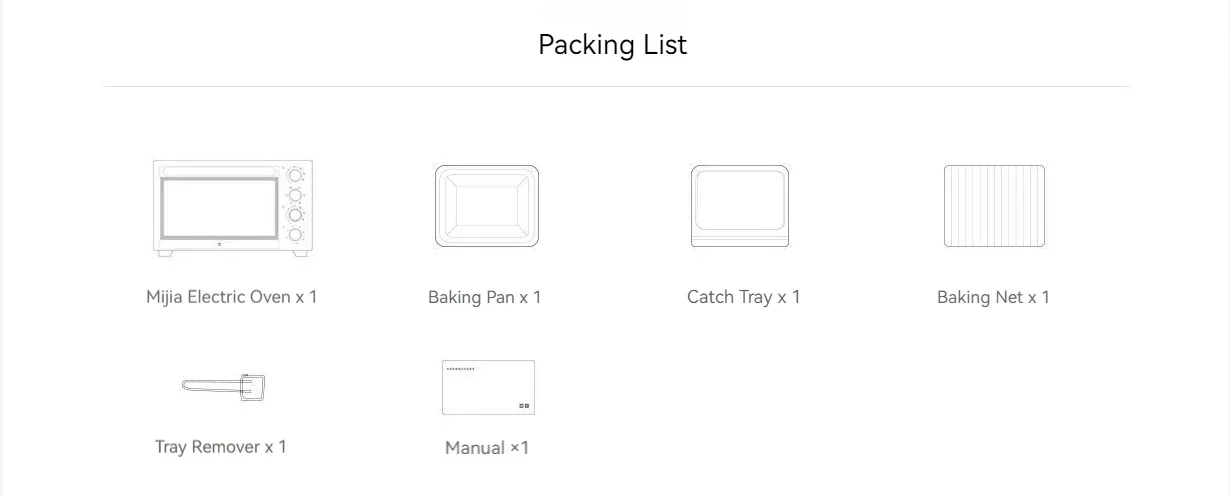Select the 'Baking Net x 1' label
Viewport: 1230px width, 496px height.
(x=993, y=297)
